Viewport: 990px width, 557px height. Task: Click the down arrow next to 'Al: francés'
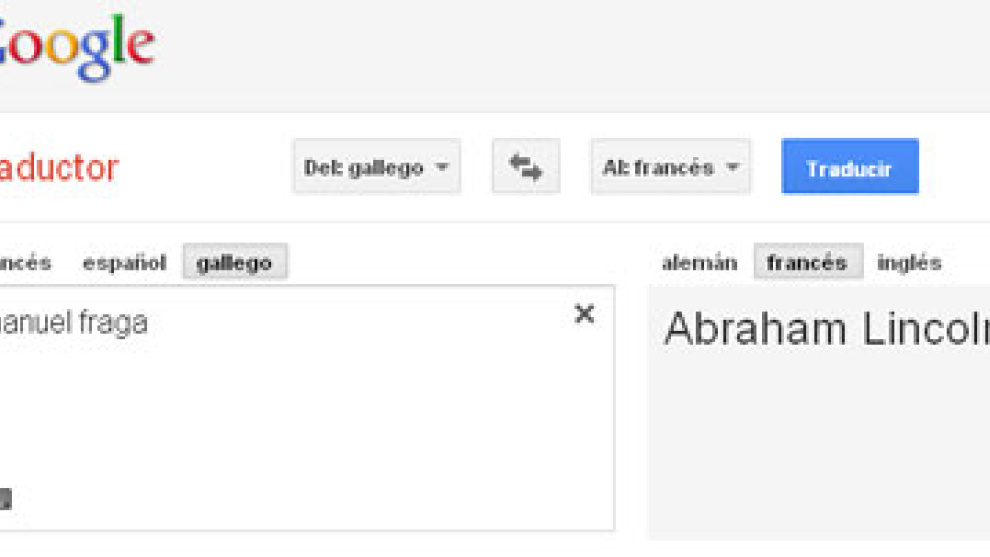732,168
